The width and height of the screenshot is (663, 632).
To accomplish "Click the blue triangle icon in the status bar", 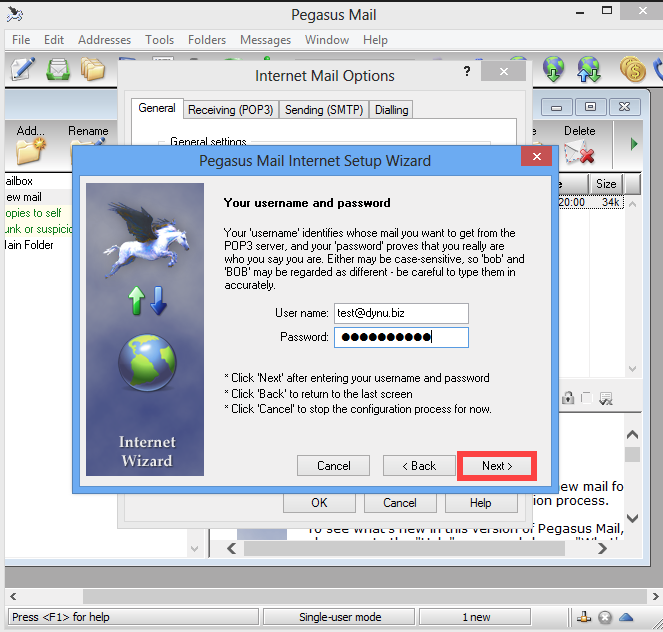I will [626, 618].
